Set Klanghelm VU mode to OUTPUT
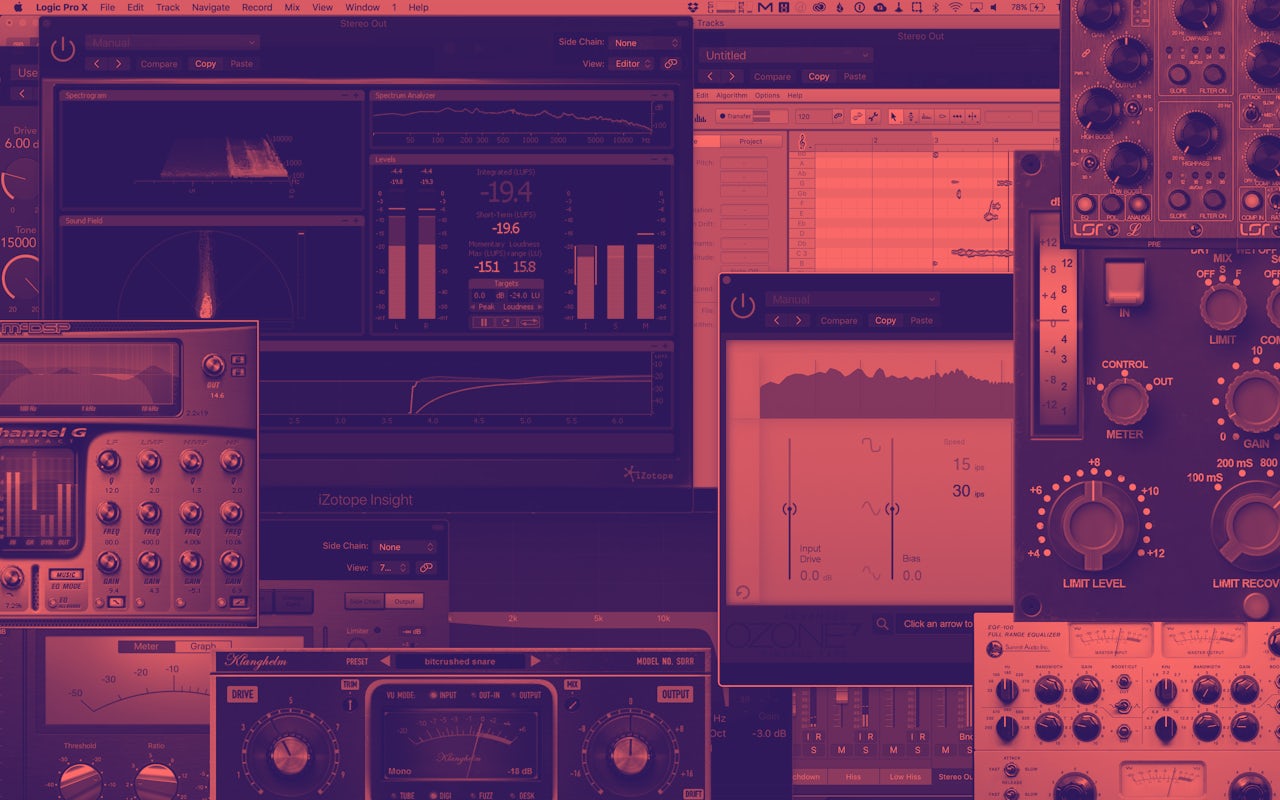 526,695
